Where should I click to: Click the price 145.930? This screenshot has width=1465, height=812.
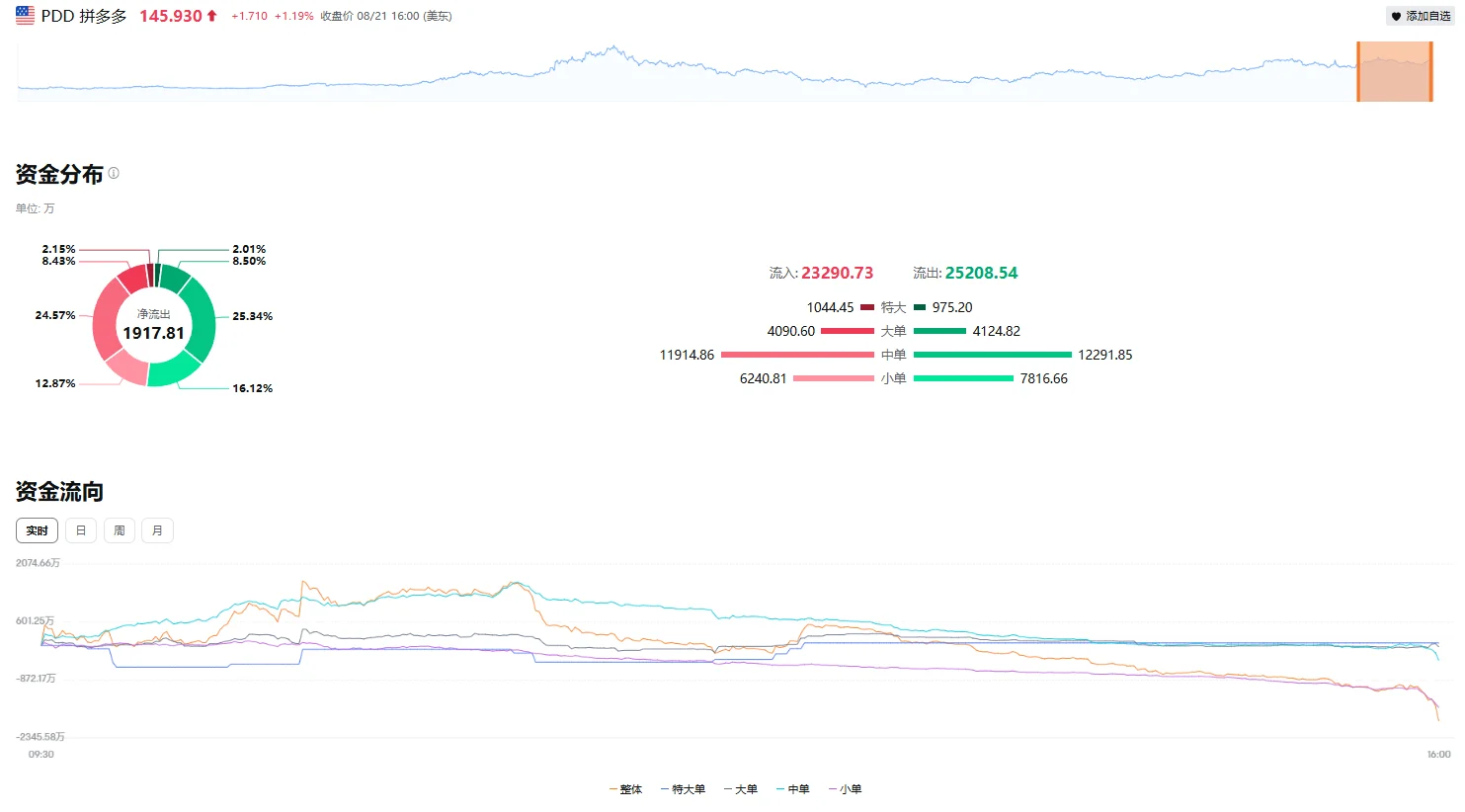pyautogui.click(x=170, y=16)
